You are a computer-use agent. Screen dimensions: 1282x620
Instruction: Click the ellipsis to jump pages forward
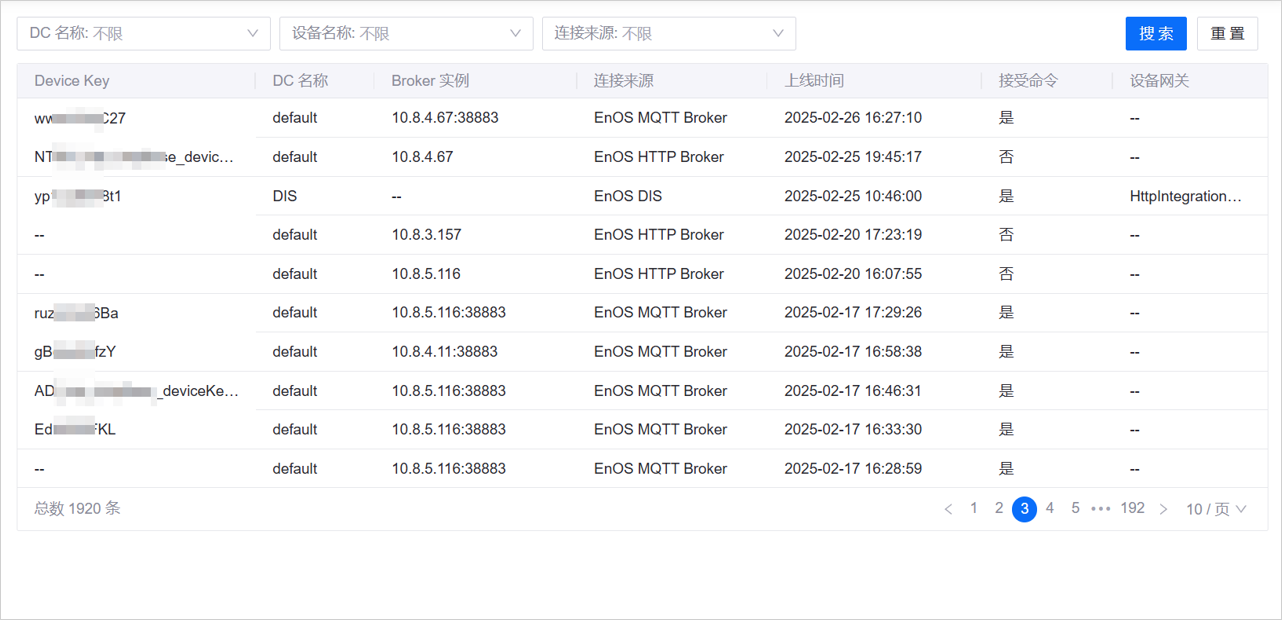1101,508
